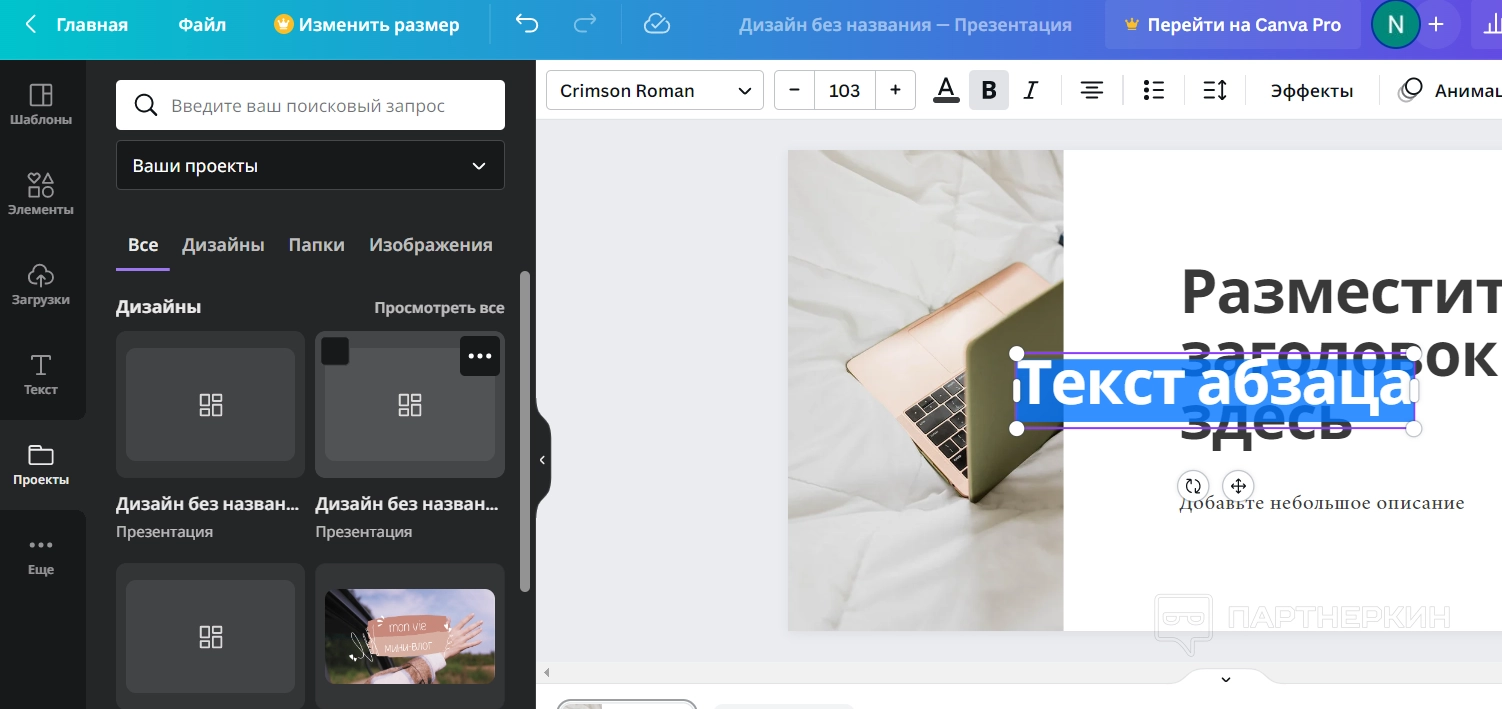
Task: Collapse the side panel arrow
Action: coord(542,460)
